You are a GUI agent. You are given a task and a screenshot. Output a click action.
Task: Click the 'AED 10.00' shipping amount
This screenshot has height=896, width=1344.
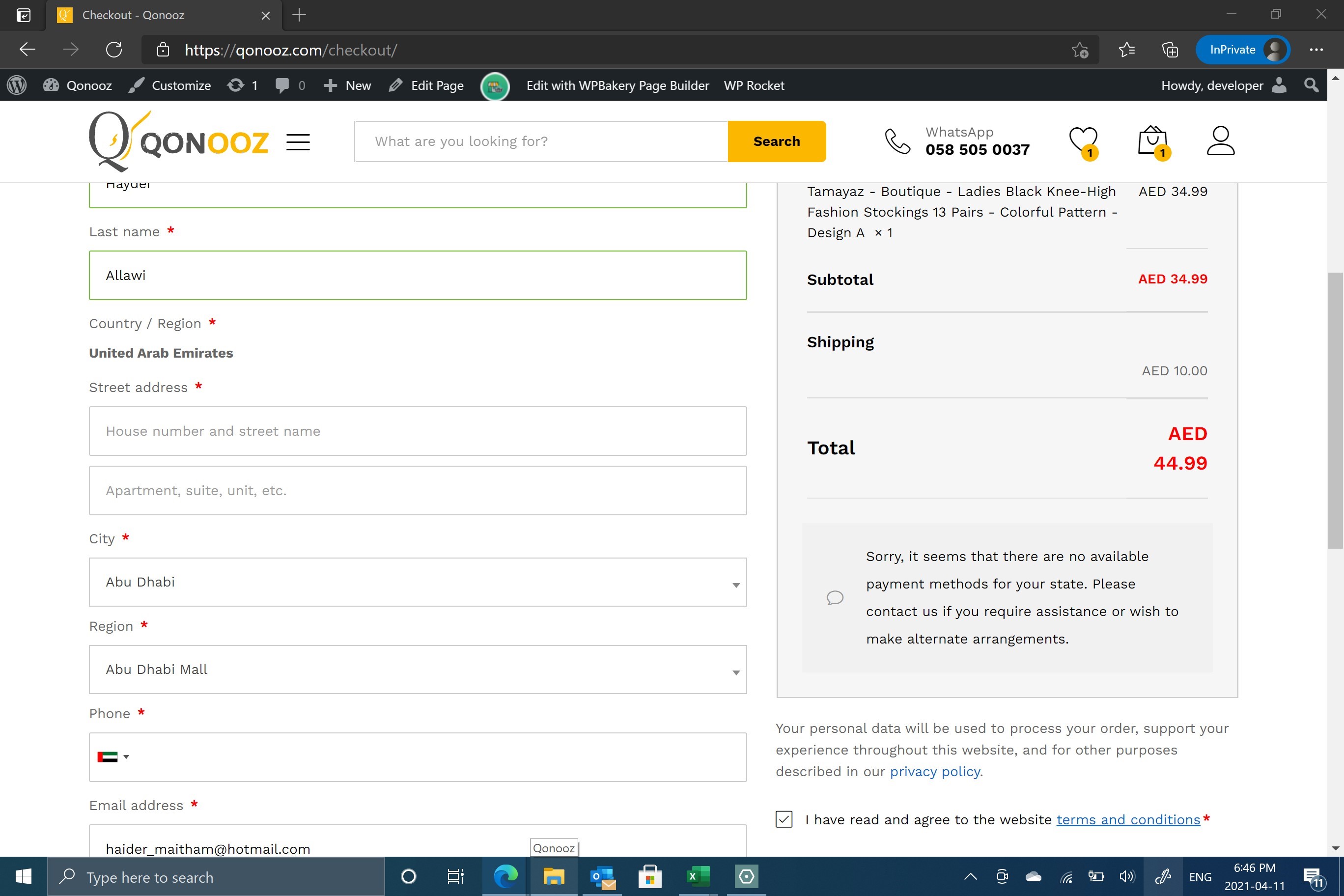pyautogui.click(x=1175, y=371)
